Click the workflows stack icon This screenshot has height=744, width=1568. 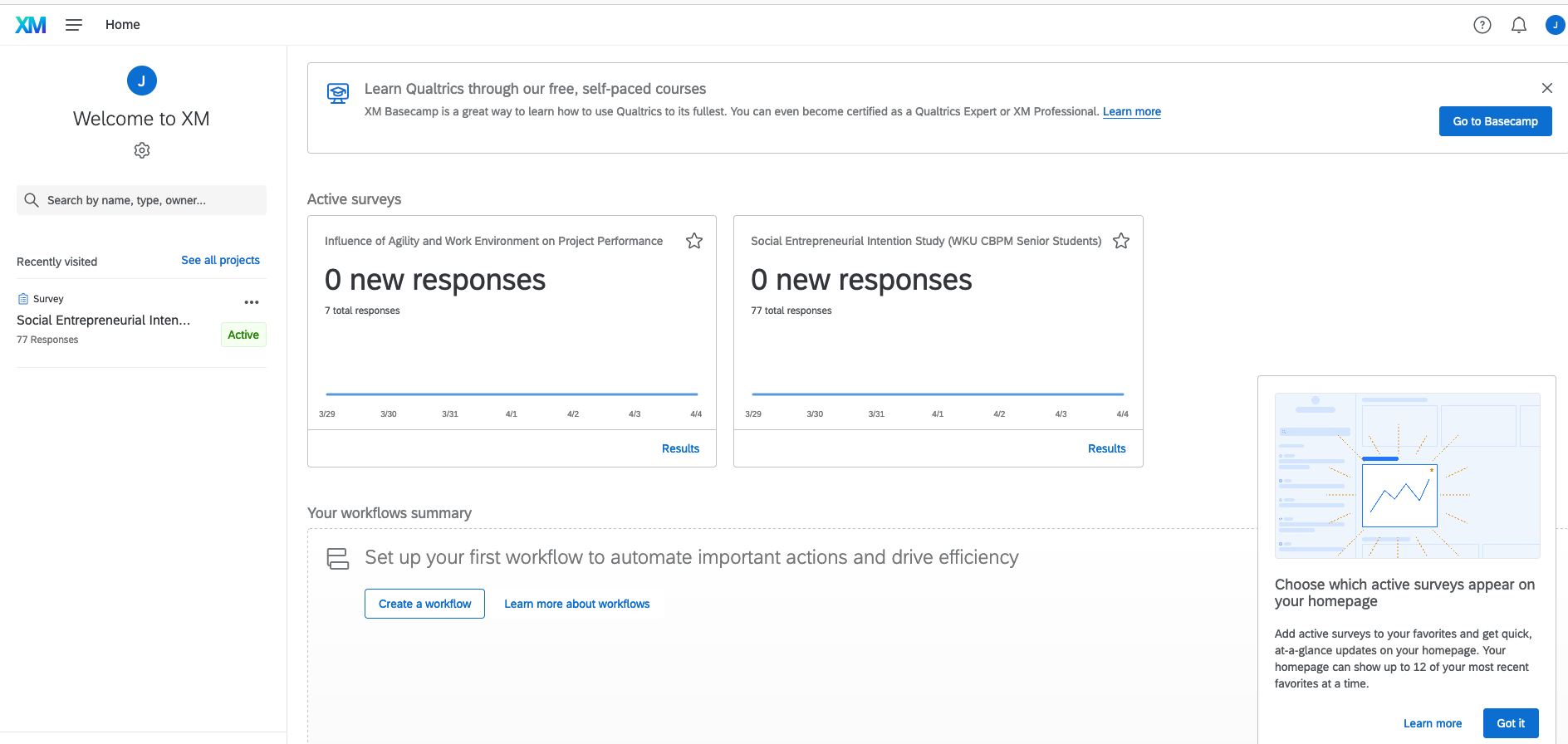pyautogui.click(x=338, y=558)
